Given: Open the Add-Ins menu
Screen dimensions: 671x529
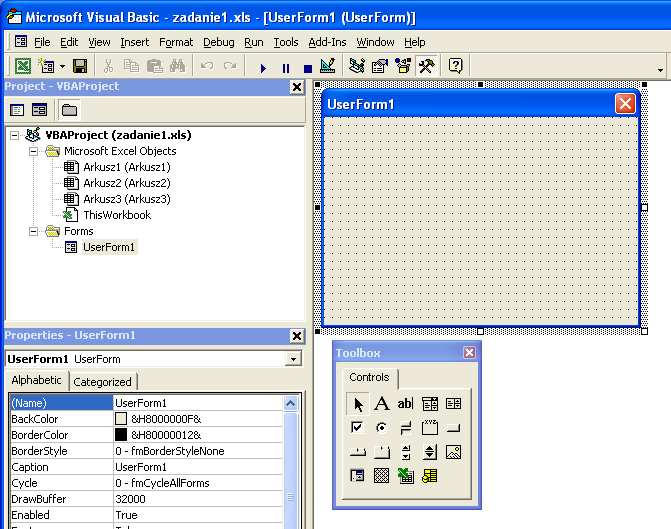Looking at the screenshot, I should [x=327, y=42].
